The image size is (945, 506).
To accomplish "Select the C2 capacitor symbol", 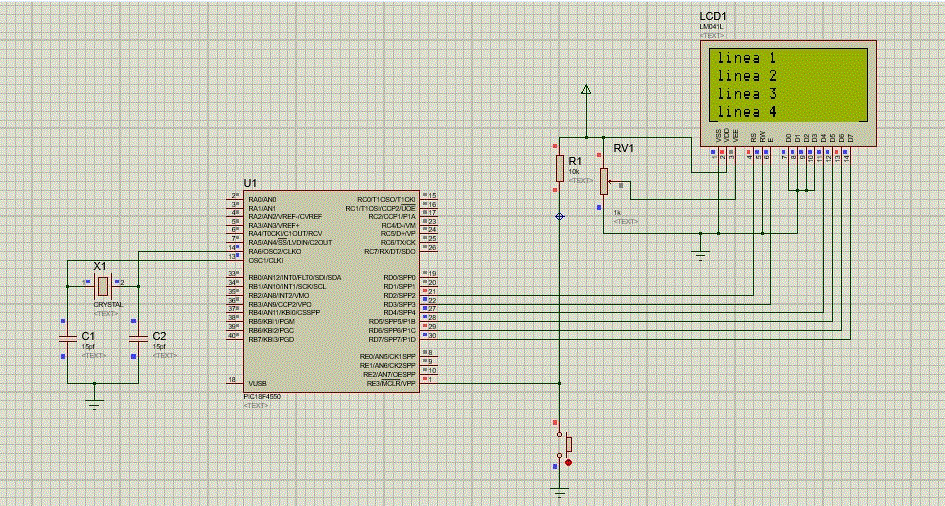I will tap(139, 339).
